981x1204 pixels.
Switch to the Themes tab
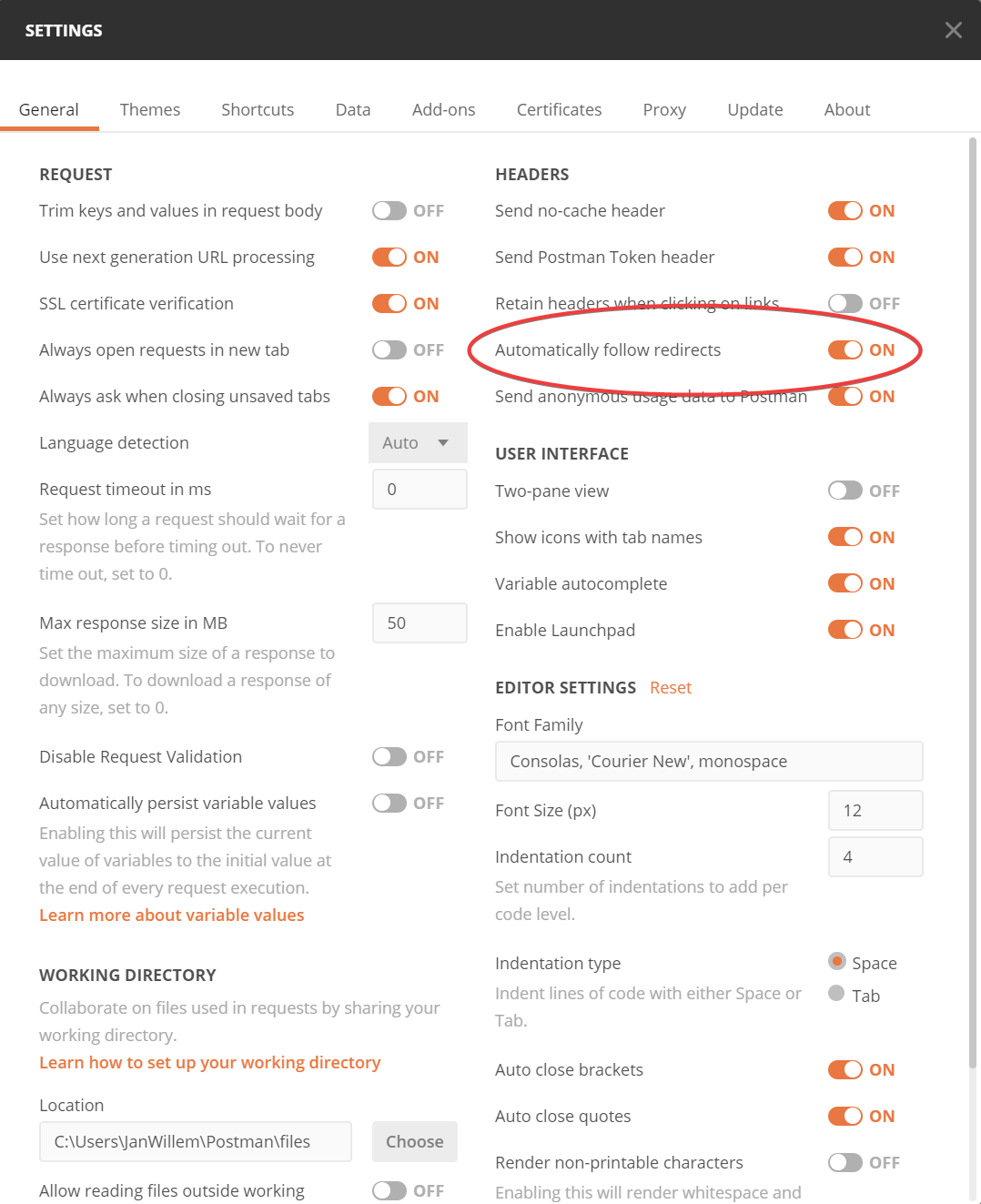(149, 109)
